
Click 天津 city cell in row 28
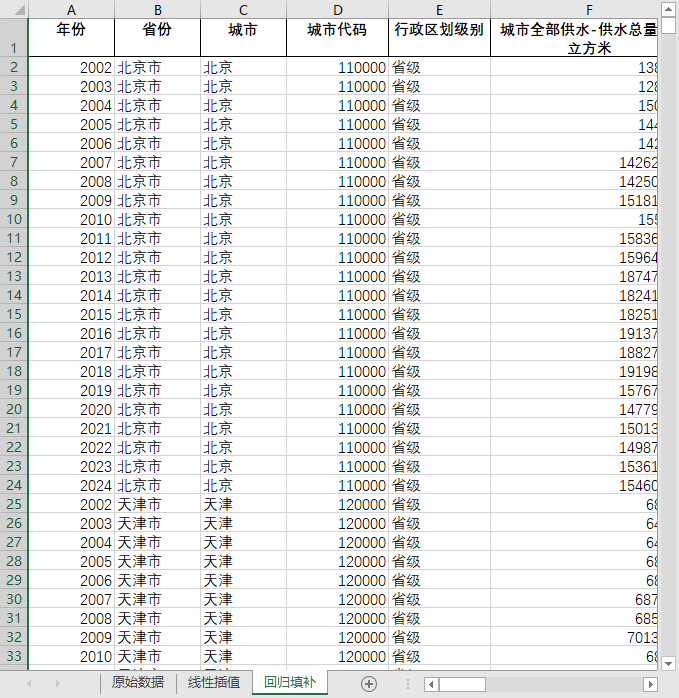click(243, 561)
